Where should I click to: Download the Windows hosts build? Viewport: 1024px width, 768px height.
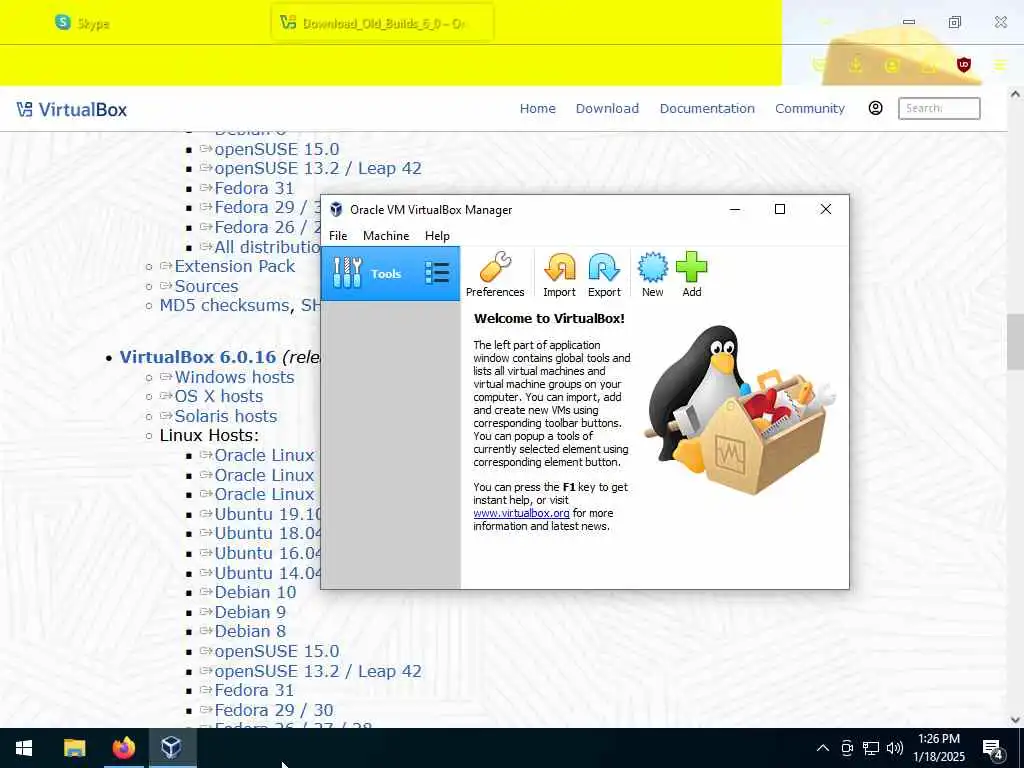[x=234, y=377]
